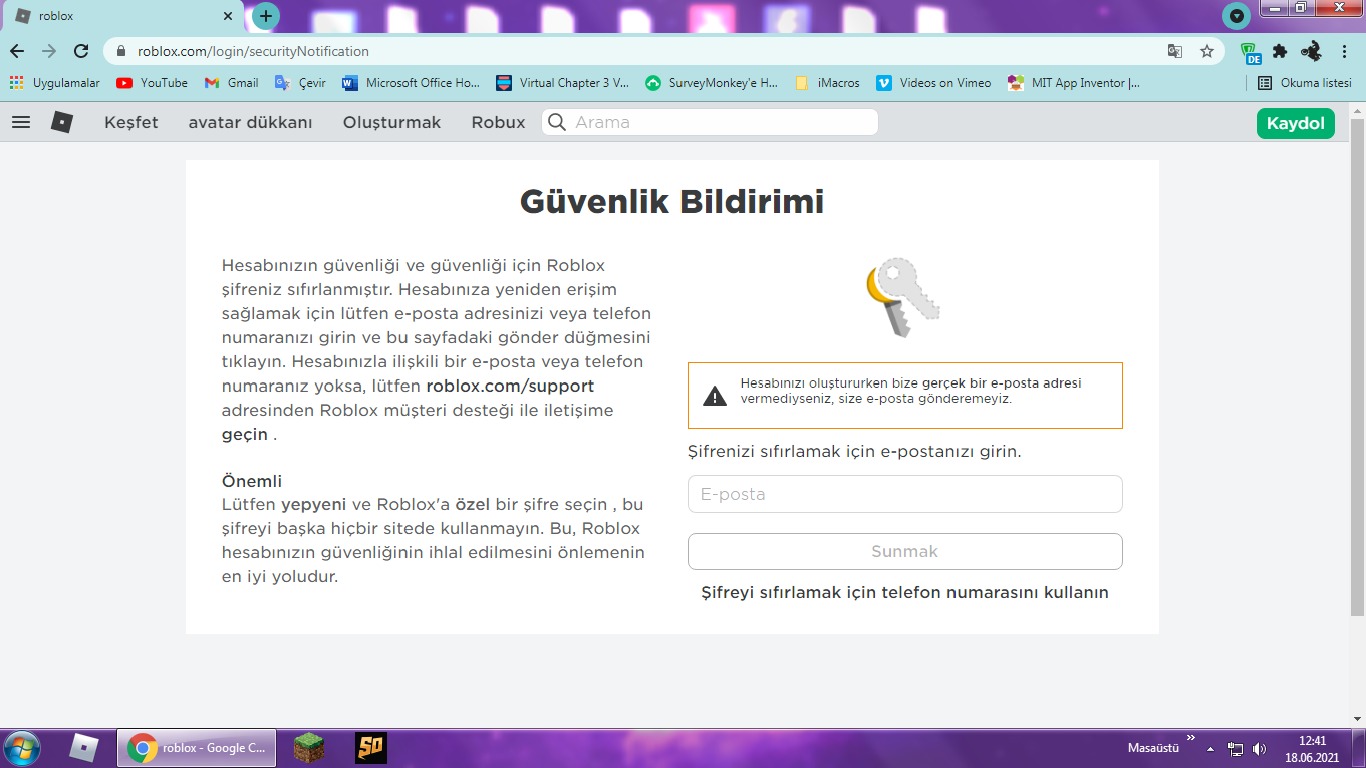Bookmark this page with the star icon
1366x768 pixels.
click(x=1207, y=51)
